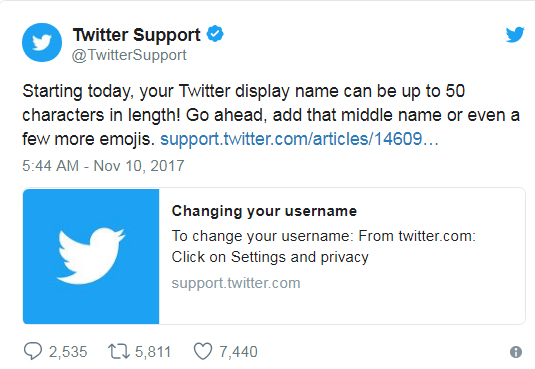The height and width of the screenshot is (369, 535).
Task: Click the Twitter bird logo at top right
Action: (x=515, y=34)
